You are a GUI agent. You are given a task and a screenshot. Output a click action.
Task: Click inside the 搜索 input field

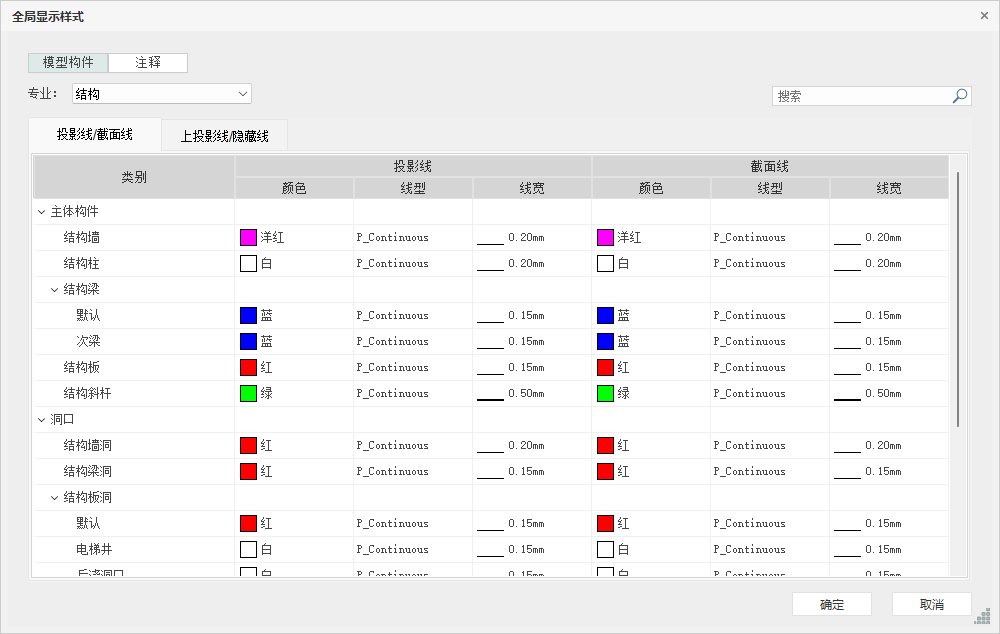click(860, 96)
